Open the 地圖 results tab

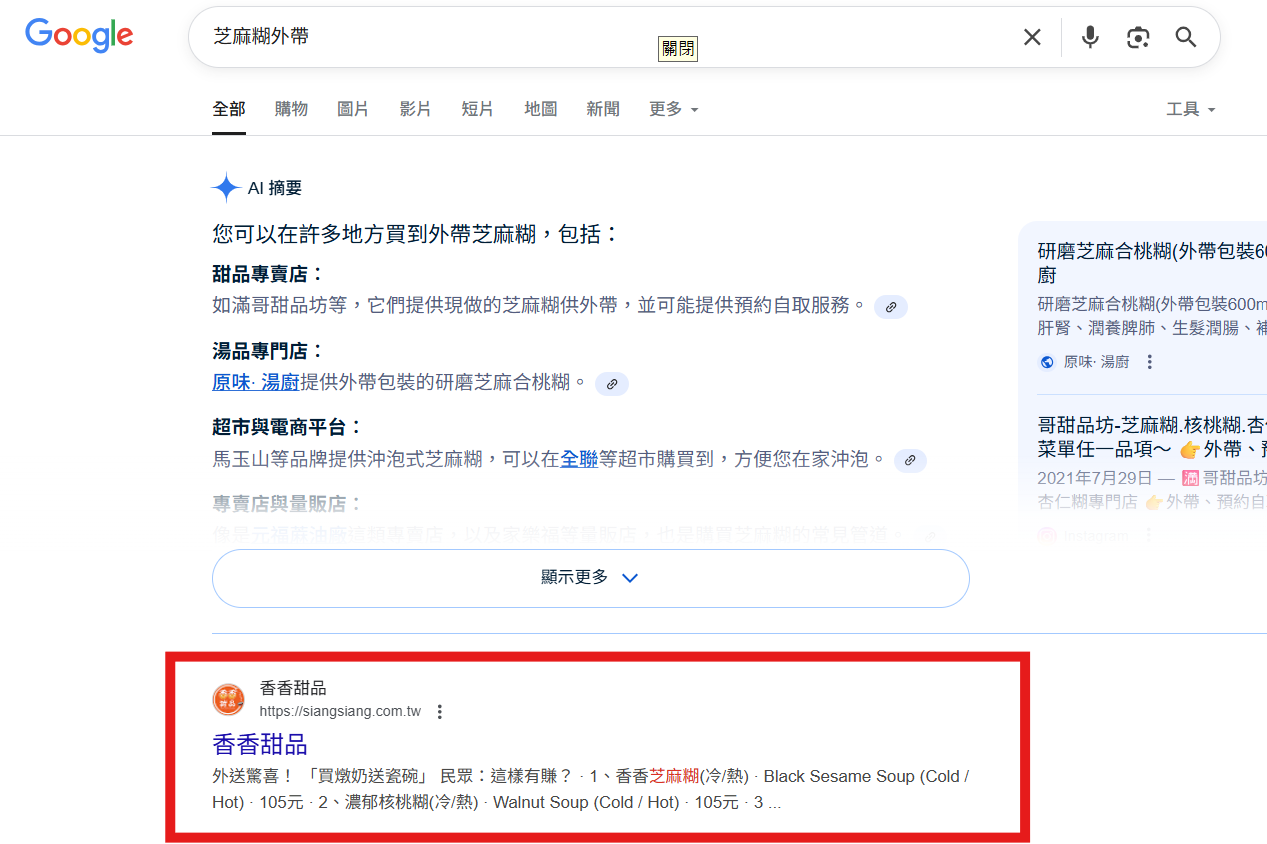coord(540,109)
